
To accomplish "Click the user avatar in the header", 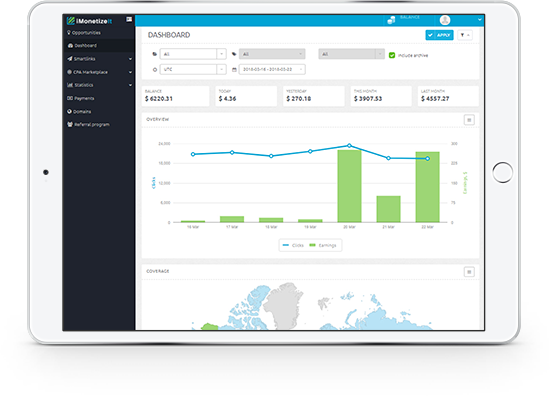I will [445, 20].
